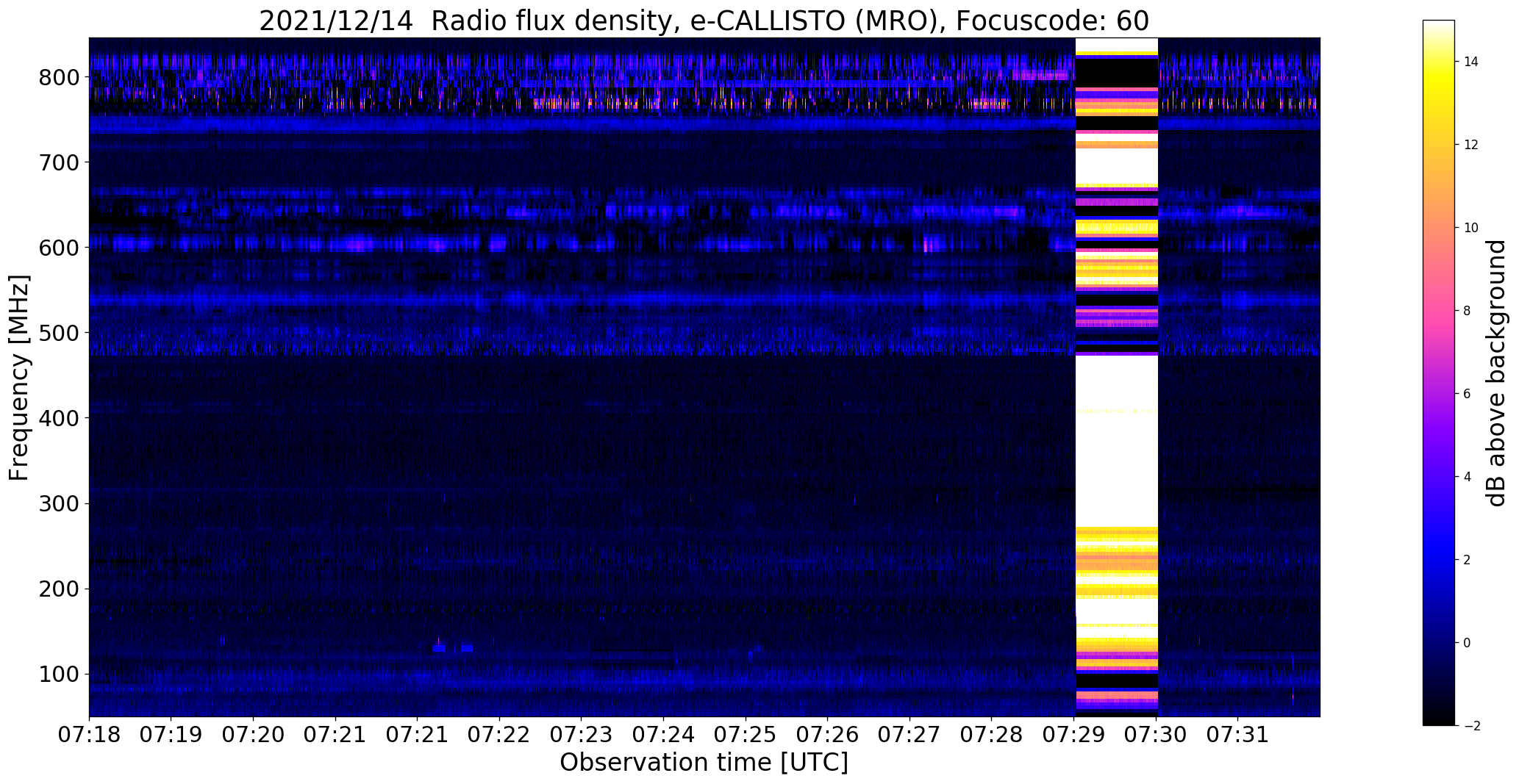
Task: Click the 'Frequency [MHz]' y-axis label
Action: 20,378
